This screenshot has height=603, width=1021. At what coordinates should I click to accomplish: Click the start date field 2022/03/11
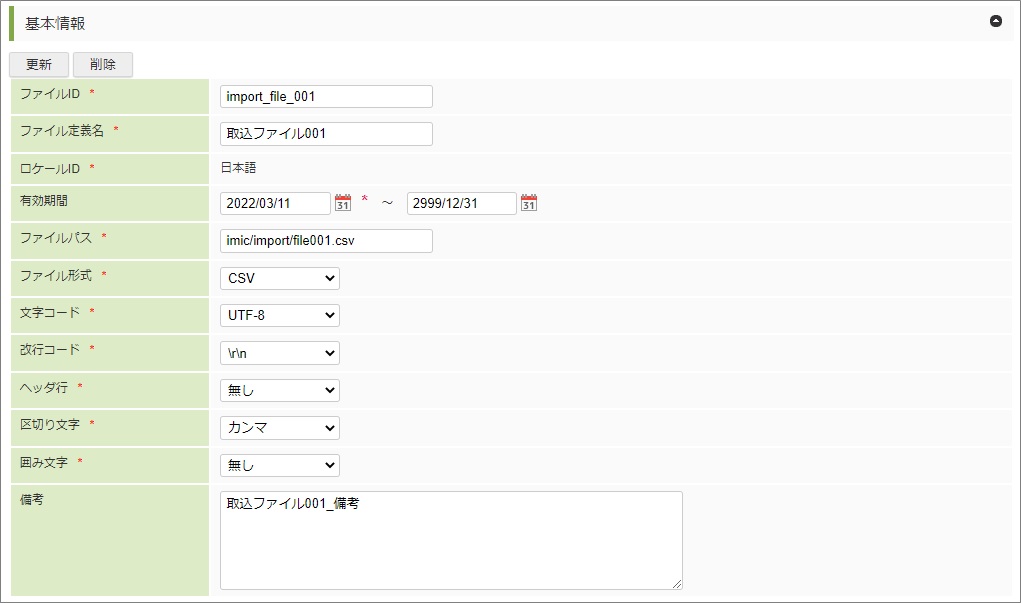275,203
